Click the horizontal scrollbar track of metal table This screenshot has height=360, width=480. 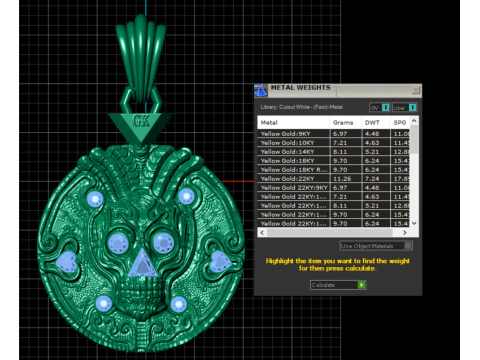click(x=333, y=232)
